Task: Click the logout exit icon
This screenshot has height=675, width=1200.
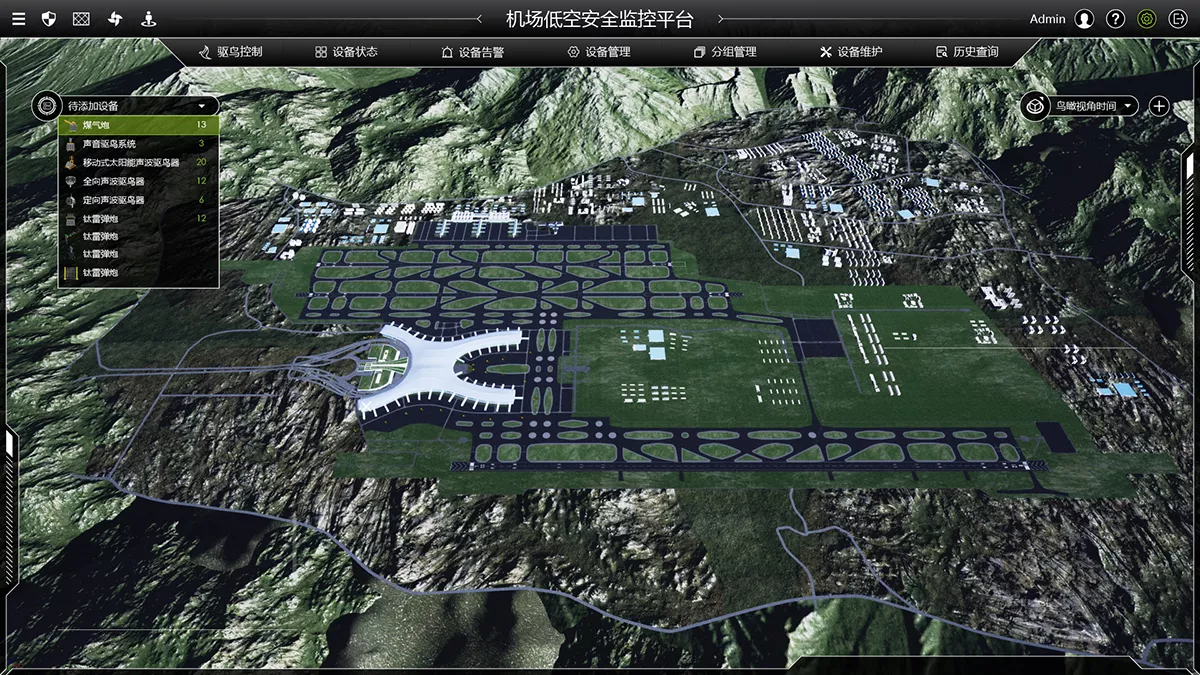Action: pos(1176,19)
